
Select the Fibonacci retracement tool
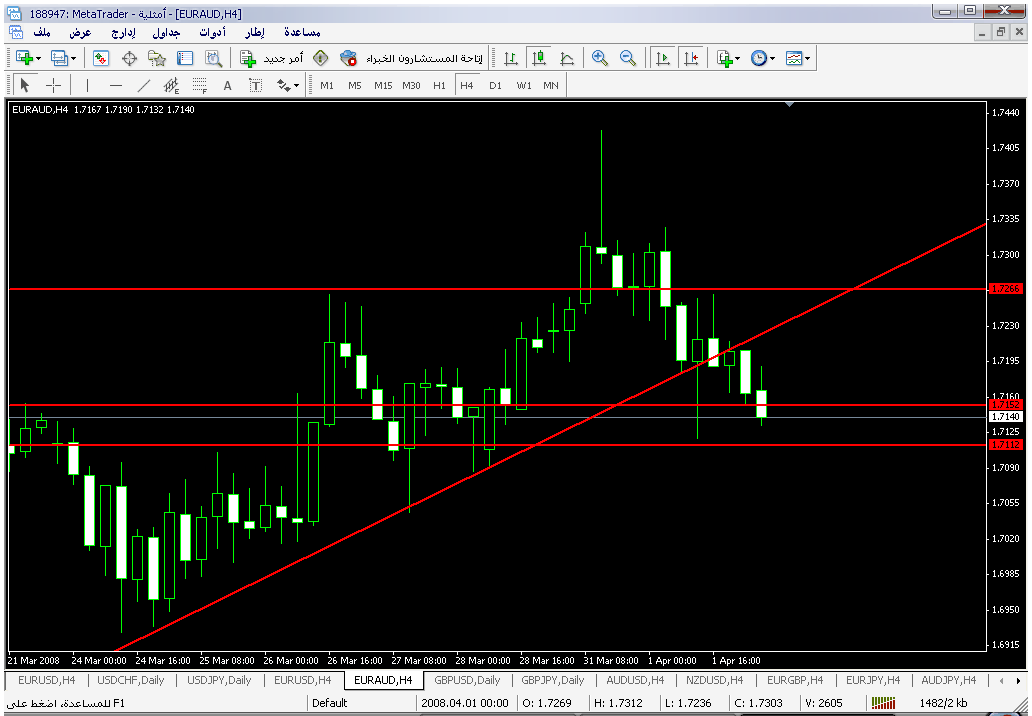tap(199, 85)
